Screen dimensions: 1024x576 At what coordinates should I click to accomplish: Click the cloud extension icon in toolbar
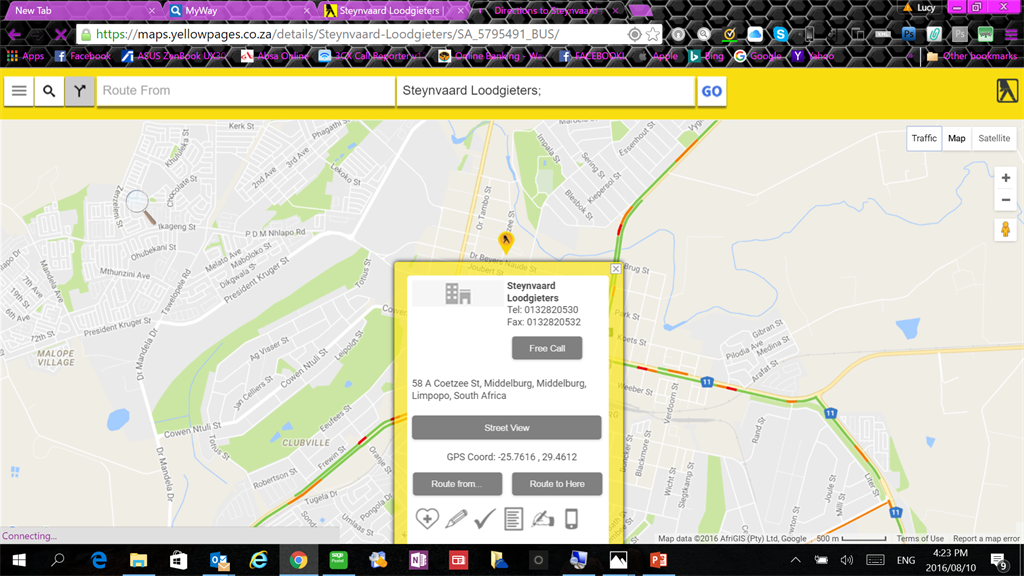[755, 34]
